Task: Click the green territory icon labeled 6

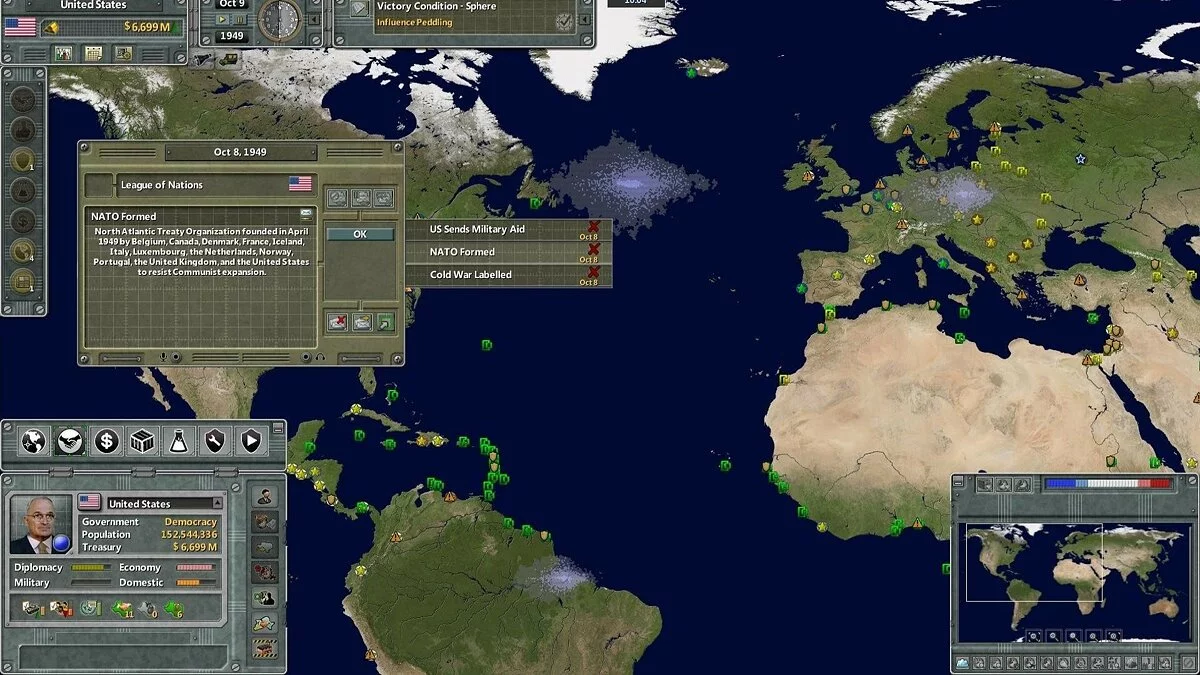Action: tap(173, 609)
